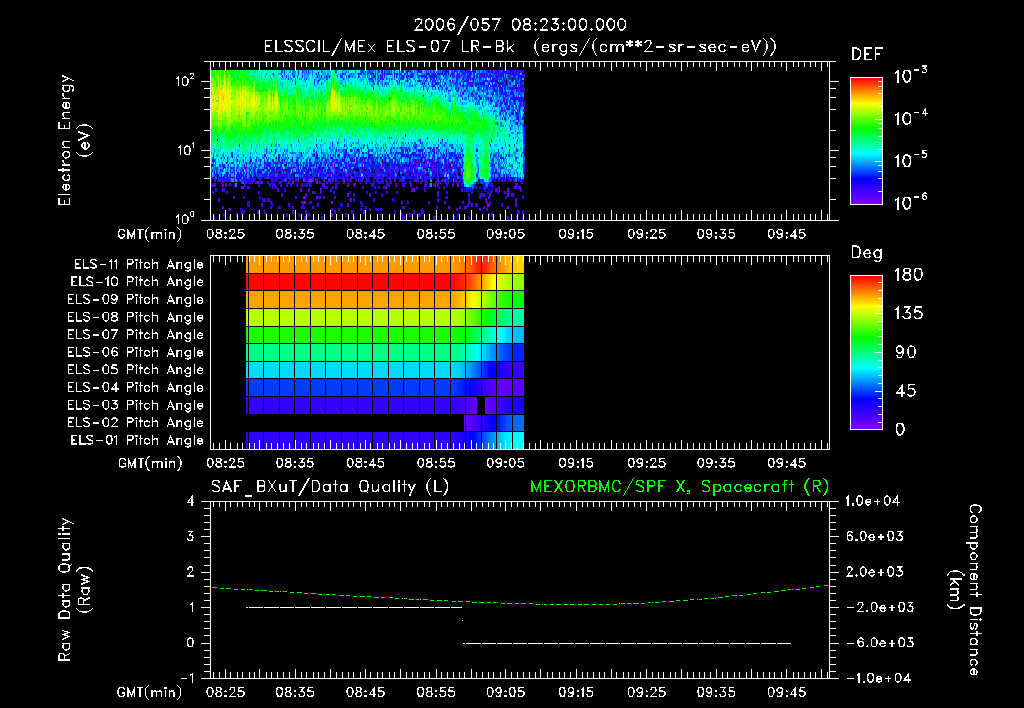Click the ELS-05 Pitch Angle row label

coord(136,370)
